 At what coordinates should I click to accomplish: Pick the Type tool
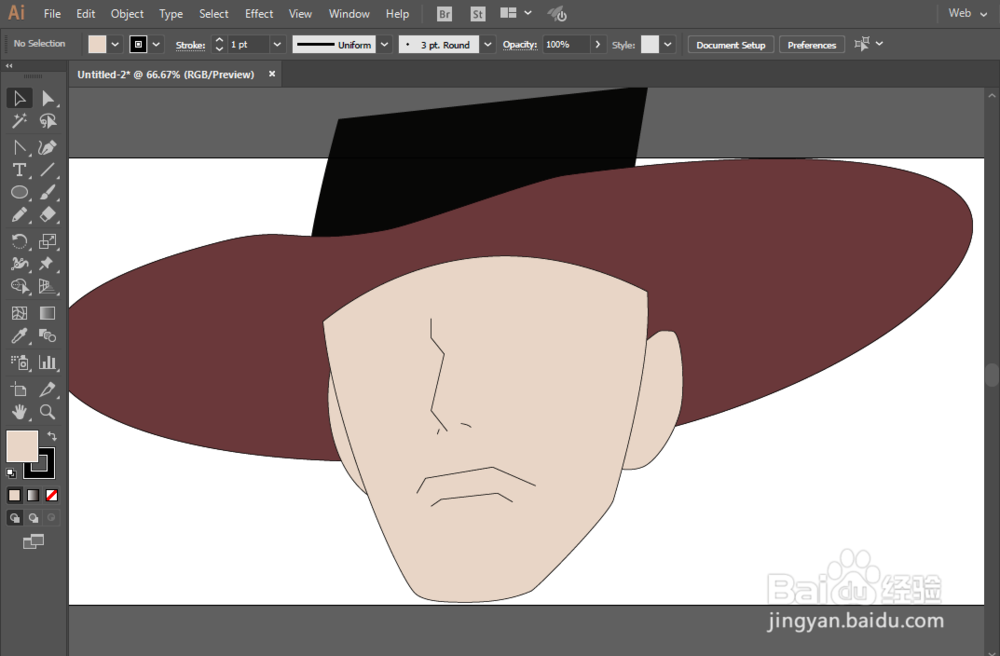[x=19, y=170]
